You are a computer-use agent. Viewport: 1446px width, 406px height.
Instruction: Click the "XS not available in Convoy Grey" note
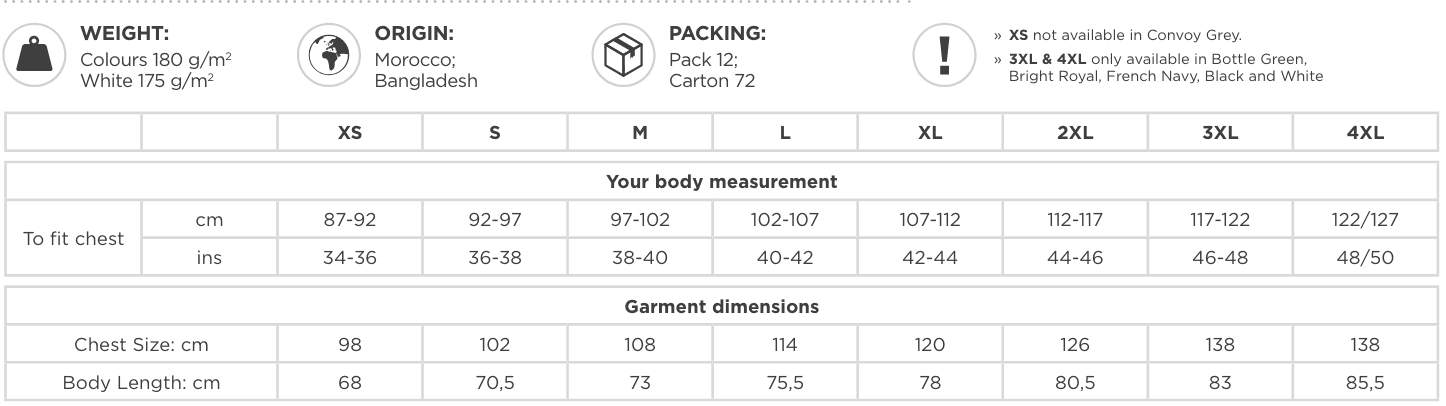(1125, 35)
